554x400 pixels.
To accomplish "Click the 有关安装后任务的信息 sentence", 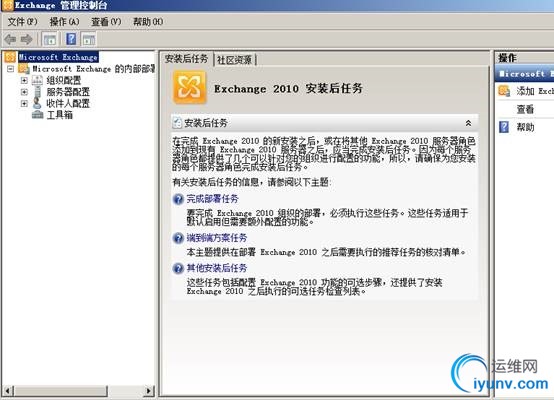I will click(x=251, y=182).
